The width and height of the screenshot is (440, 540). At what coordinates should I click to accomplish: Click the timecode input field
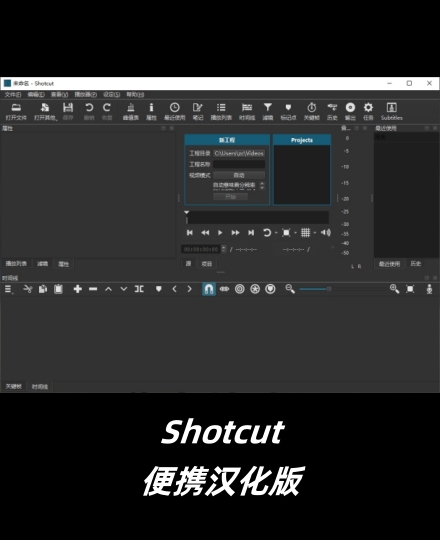coord(201,249)
